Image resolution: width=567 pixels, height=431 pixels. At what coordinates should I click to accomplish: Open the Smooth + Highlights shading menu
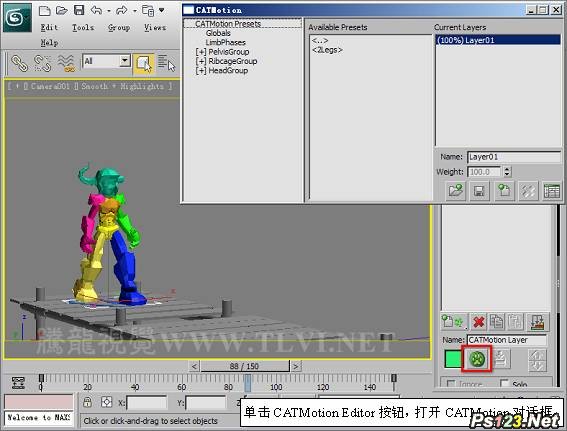pyautogui.click(x=122, y=86)
